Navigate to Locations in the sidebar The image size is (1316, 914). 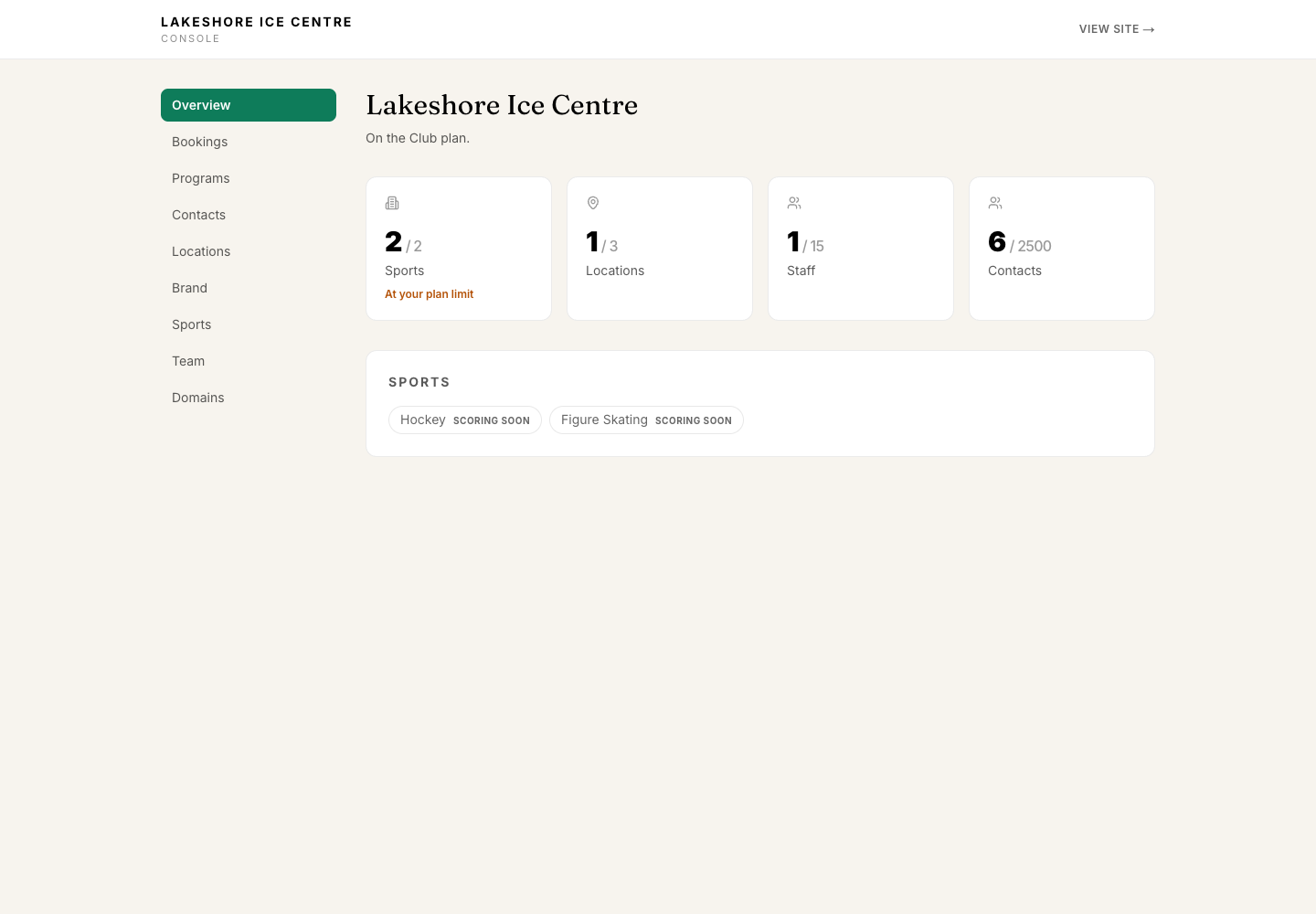249,251
